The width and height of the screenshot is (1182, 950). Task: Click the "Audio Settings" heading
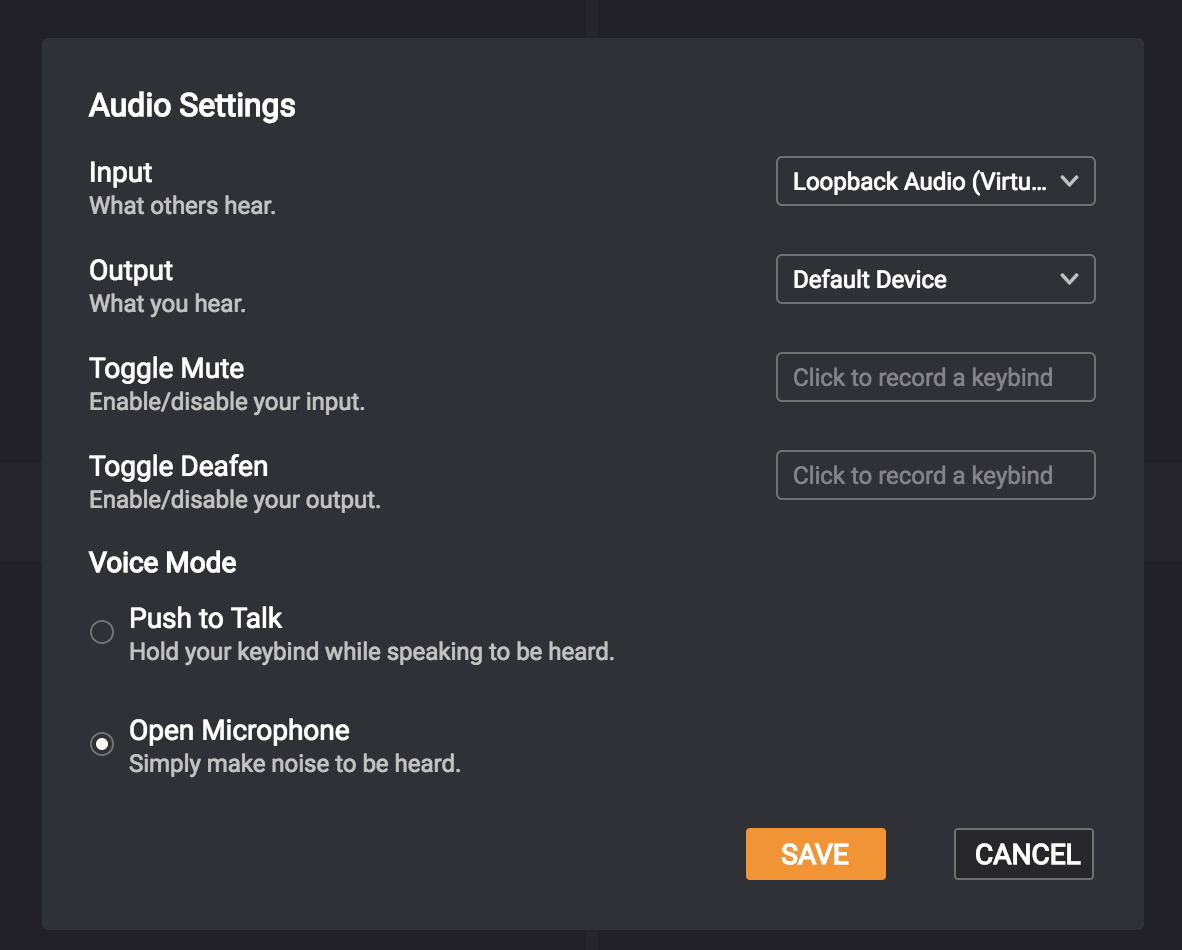(192, 105)
